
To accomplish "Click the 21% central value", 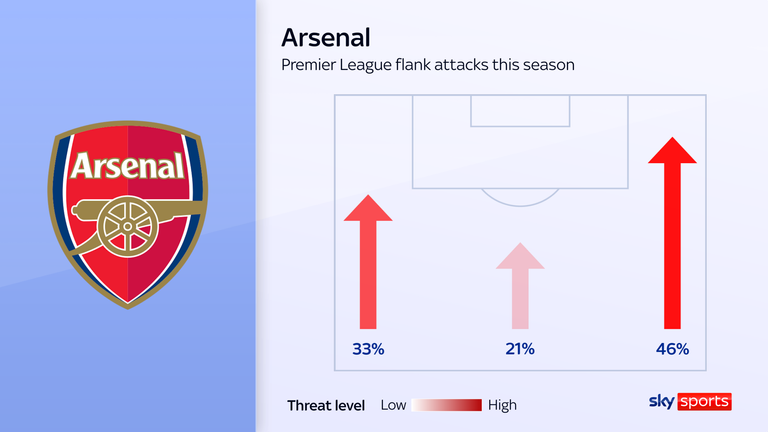I will (520, 349).
